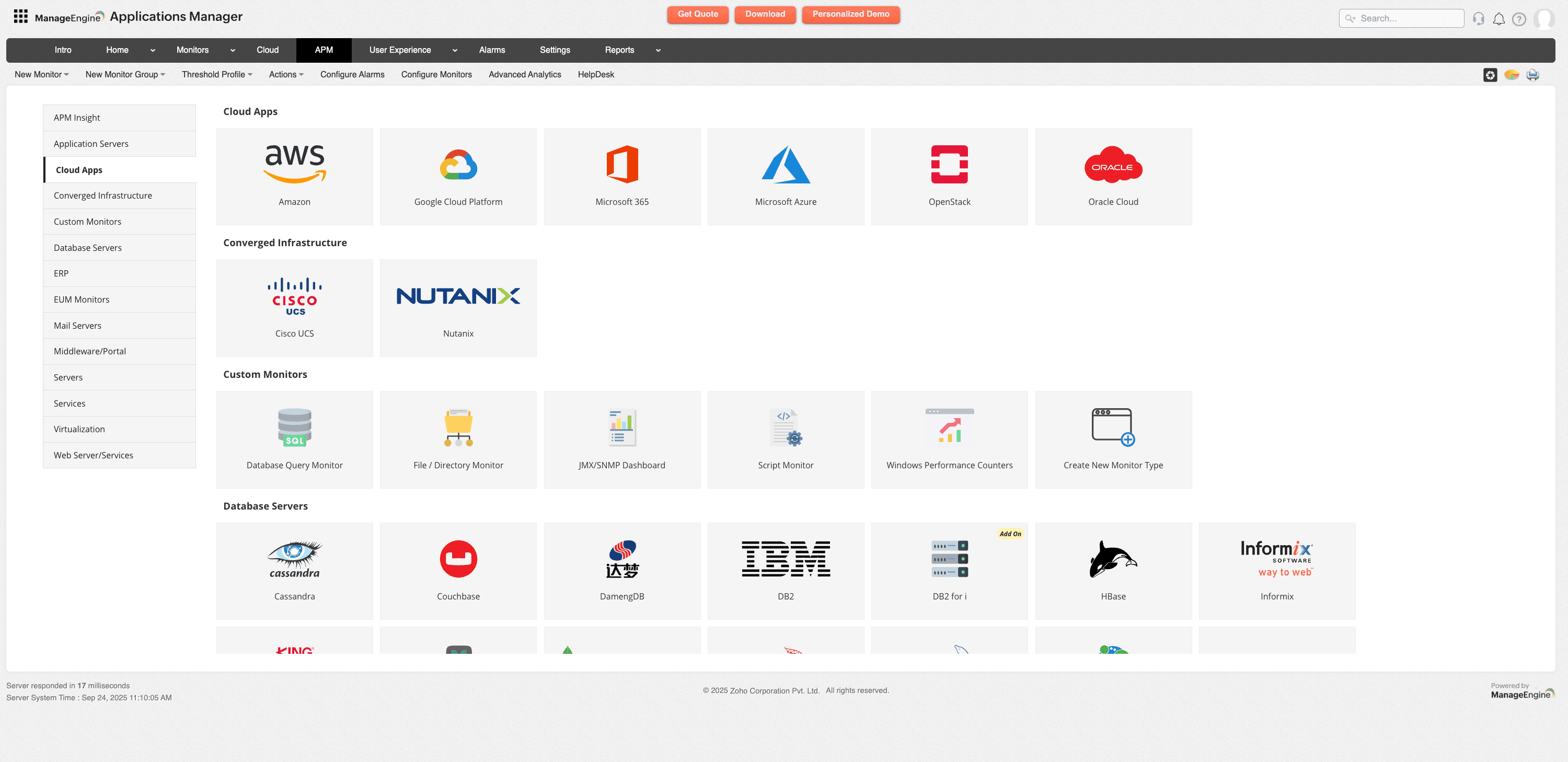Open the Actions dropdown menu
The width and height of the screenshot is (1568, 762).
[286, 74]
